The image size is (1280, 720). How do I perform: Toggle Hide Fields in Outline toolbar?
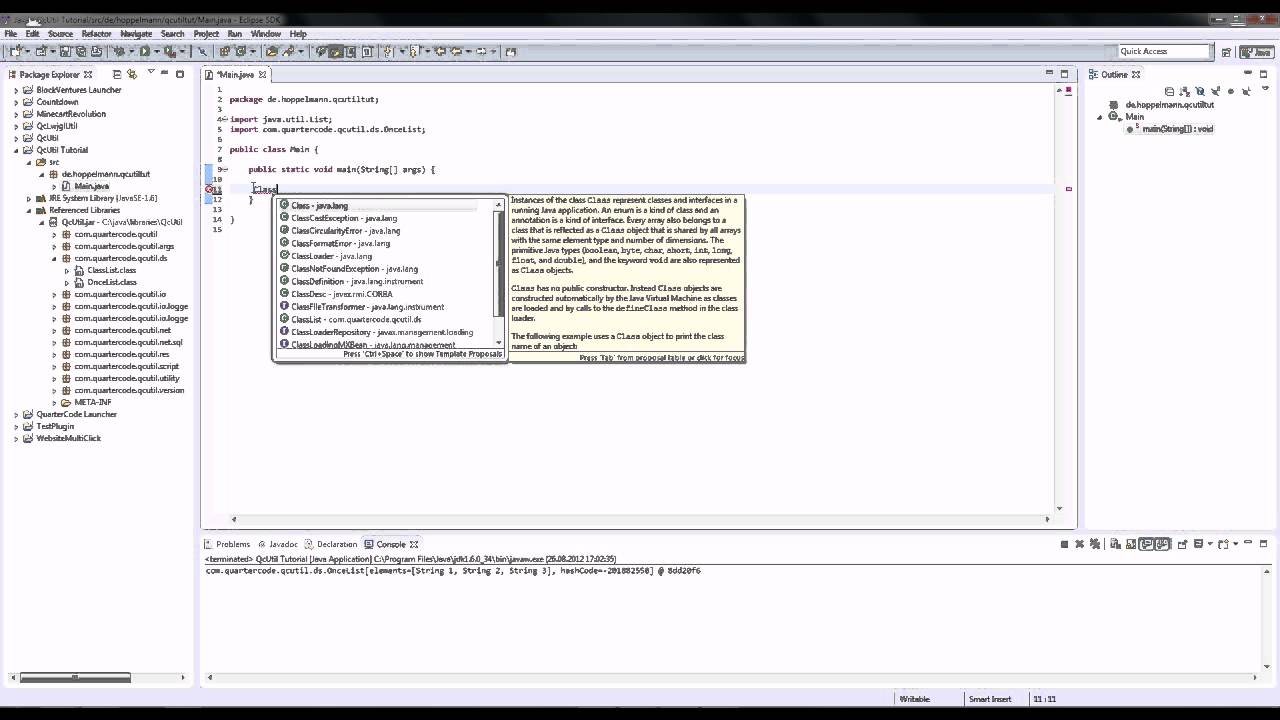click(x=1200, y=91)
